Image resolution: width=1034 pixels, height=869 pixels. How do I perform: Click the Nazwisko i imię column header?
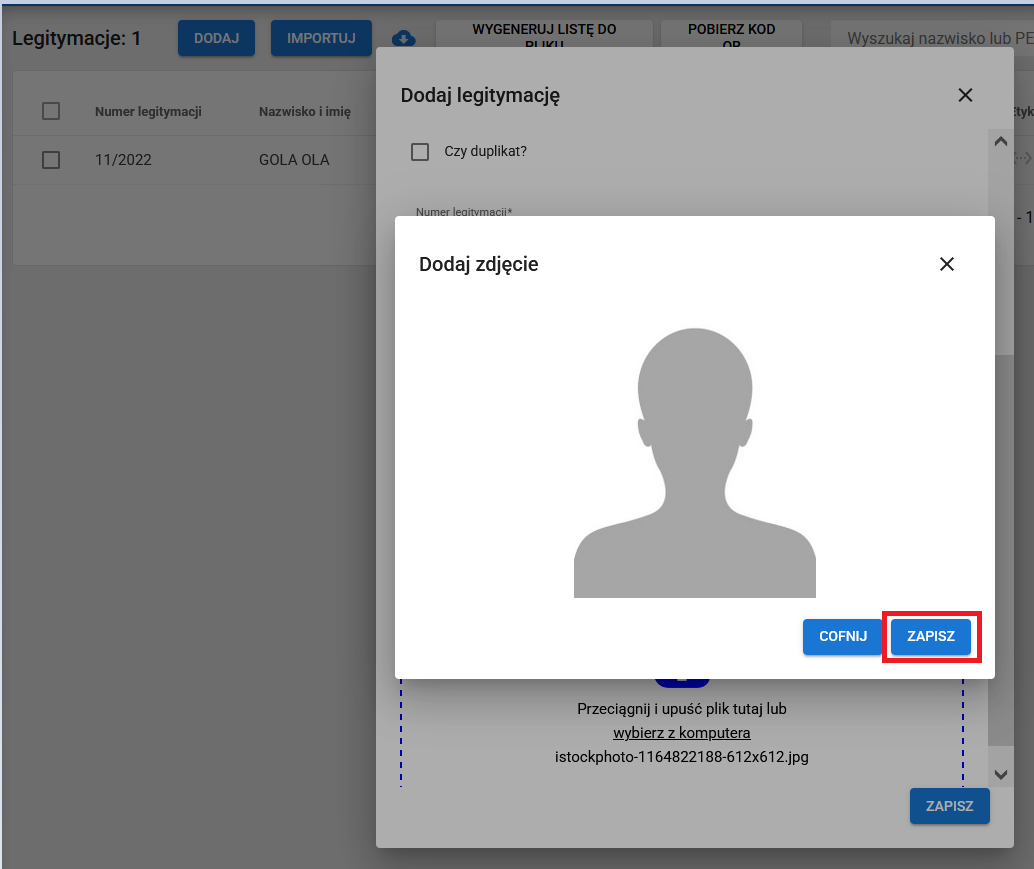304,112
